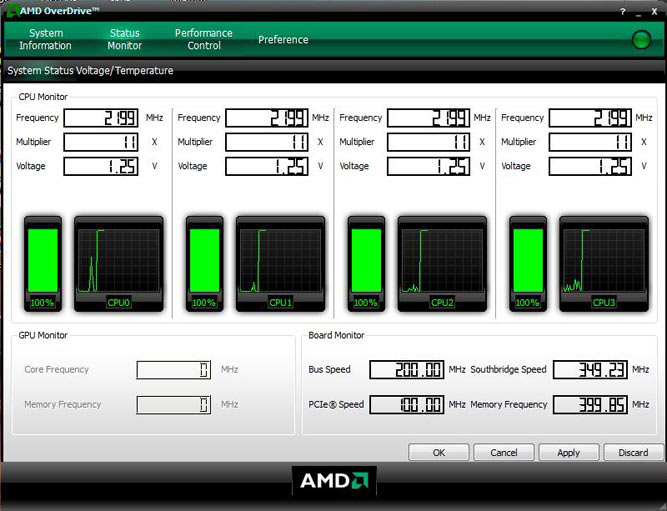Open the Preference tab

tap(283, 40)
